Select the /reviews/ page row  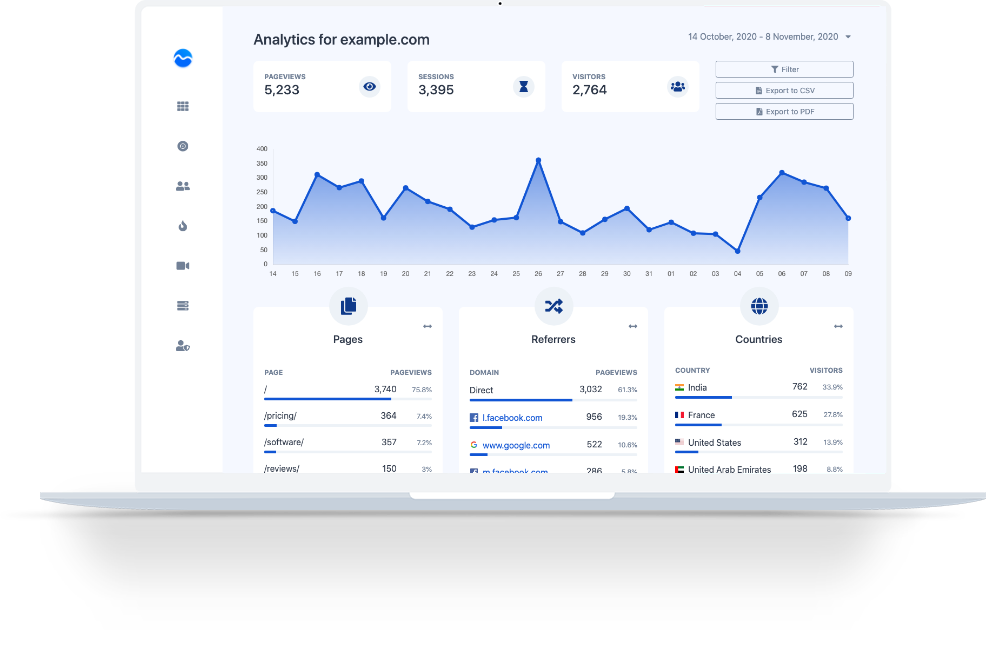coord(348,468)
